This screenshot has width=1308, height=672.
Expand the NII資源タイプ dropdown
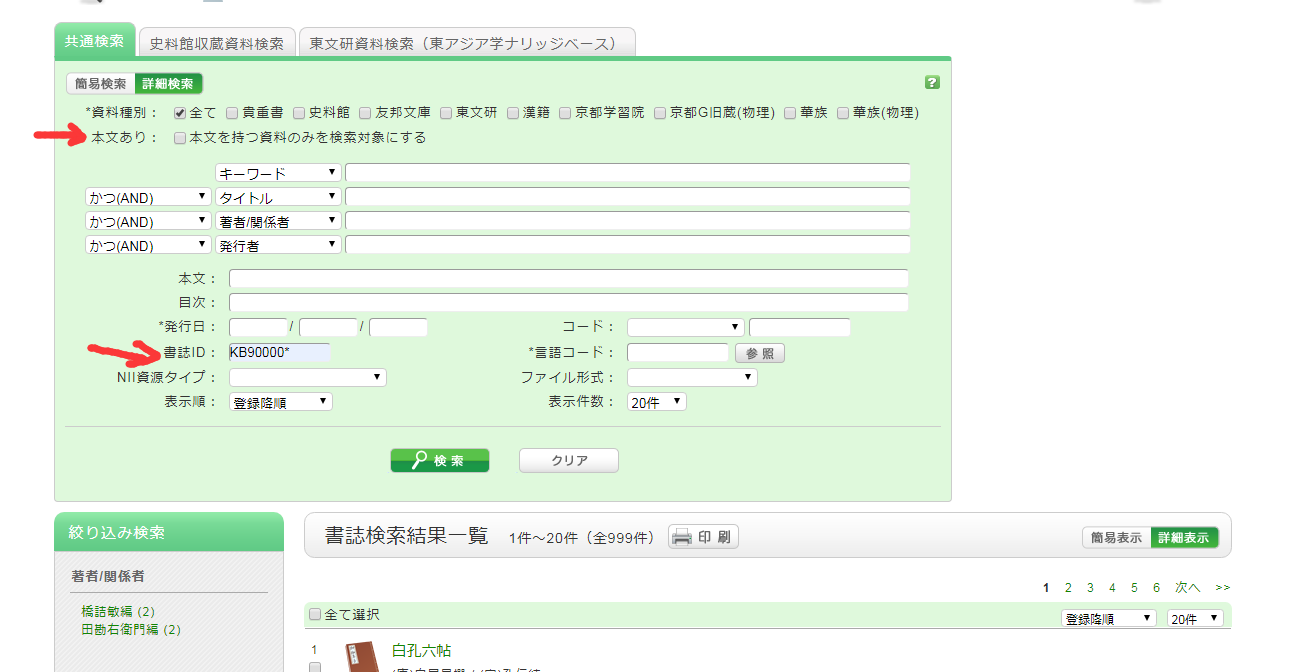coord(308,377)
